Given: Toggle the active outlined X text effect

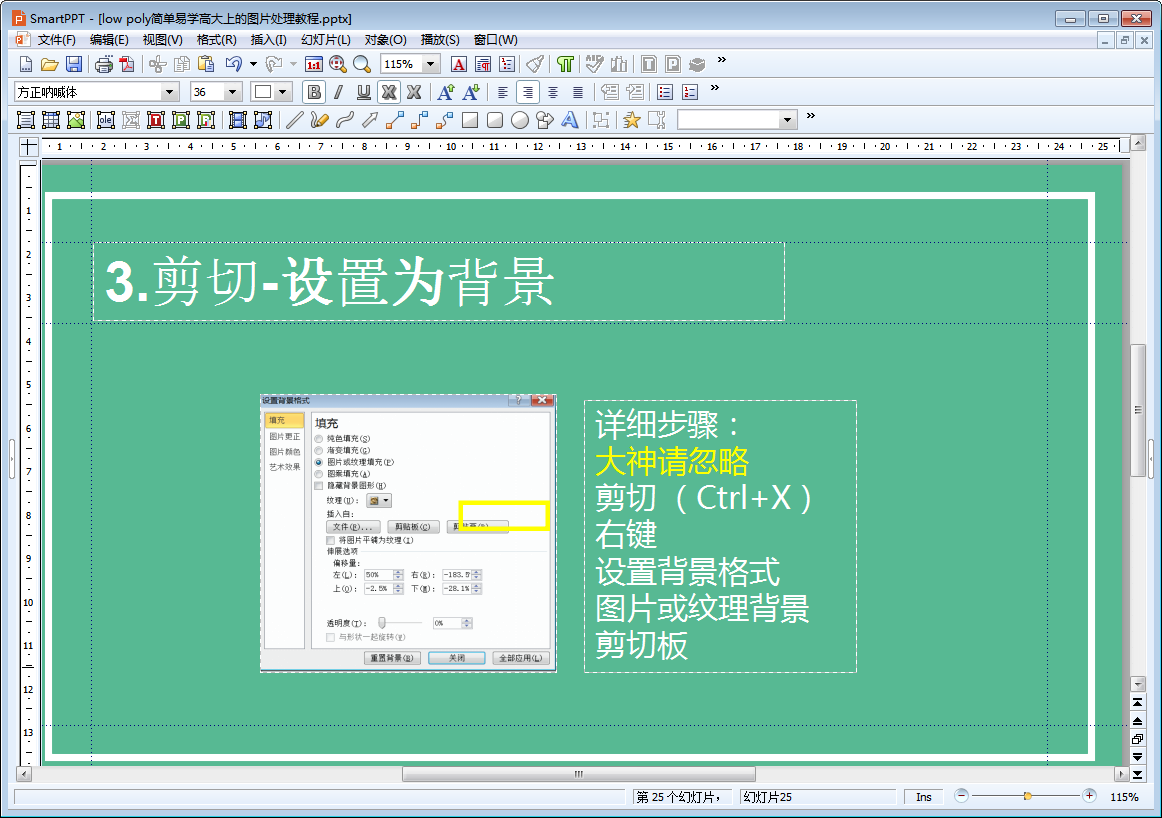Looking at the screenshot, I should point(389,92).
